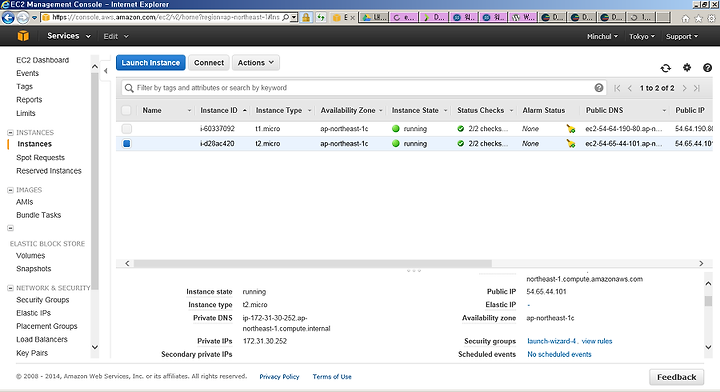Collapse the NETWORK & SECURITY section
The width and height of the screenshot is (720, 392).
pyautogui.click(x=10, y=288)
